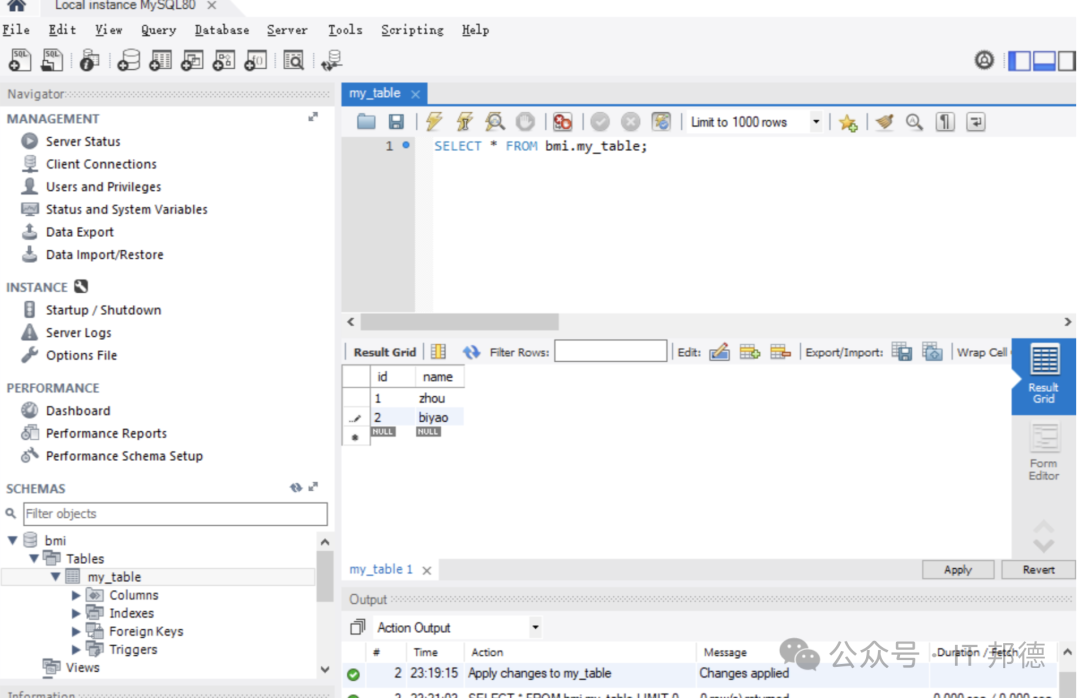Save query as favorite snippet star icon
The width and height of the screenshot is (1080, 698).
coord(848,123)
